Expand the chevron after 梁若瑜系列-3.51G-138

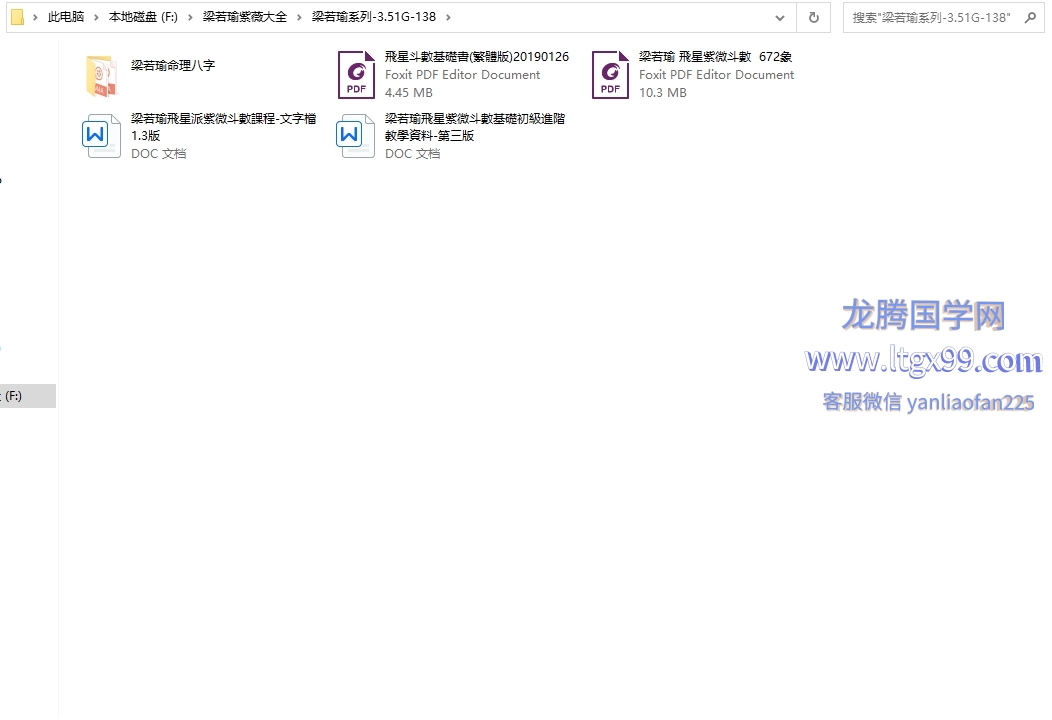pyautogui.click(x=448, y=17)
